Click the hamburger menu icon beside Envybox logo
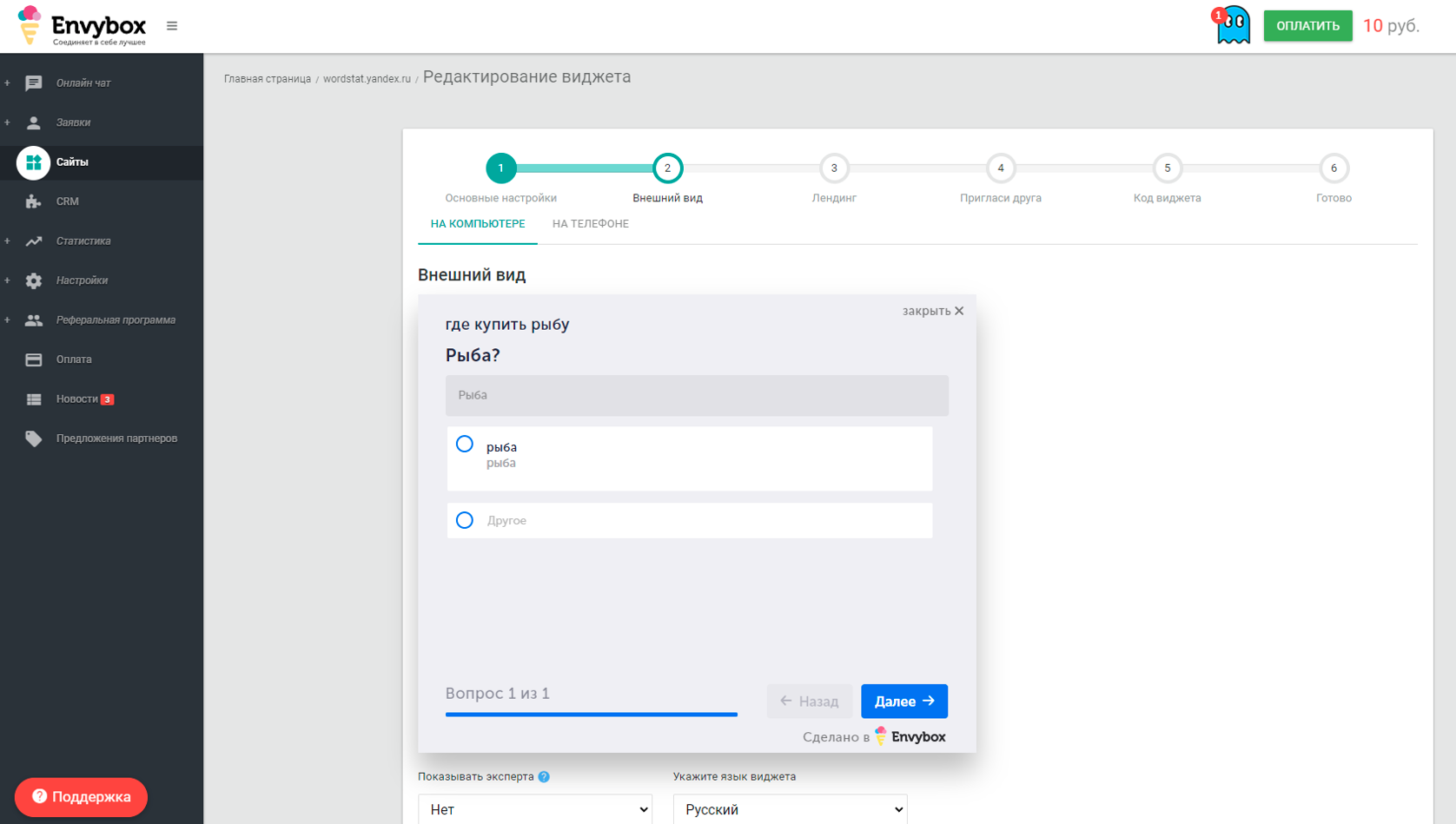 (172, 26)
